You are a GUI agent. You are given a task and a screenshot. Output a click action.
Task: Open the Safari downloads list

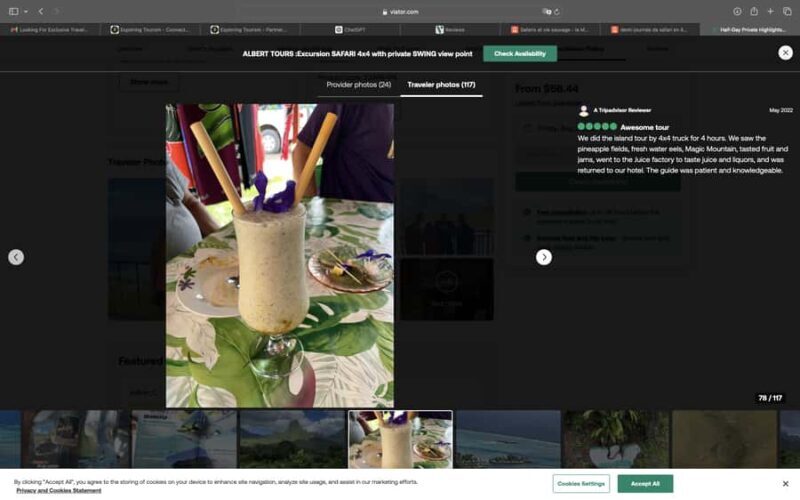pyautogui.click(x=737, y=11)
